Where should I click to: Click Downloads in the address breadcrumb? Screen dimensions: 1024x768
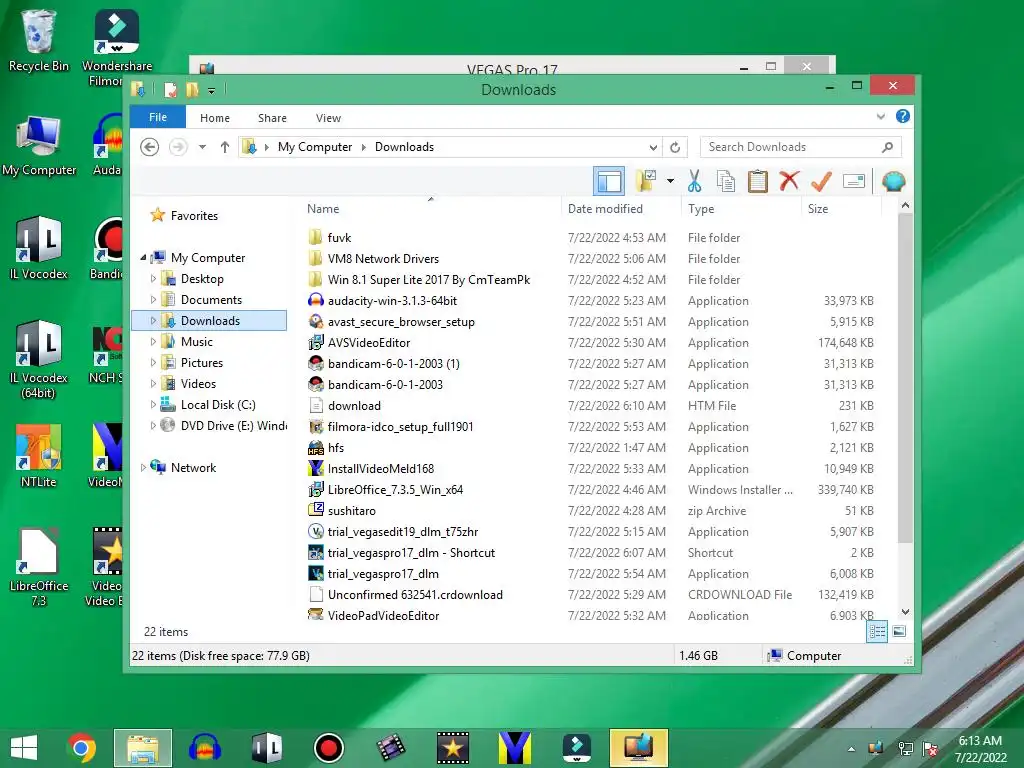[x=404, y=147]
